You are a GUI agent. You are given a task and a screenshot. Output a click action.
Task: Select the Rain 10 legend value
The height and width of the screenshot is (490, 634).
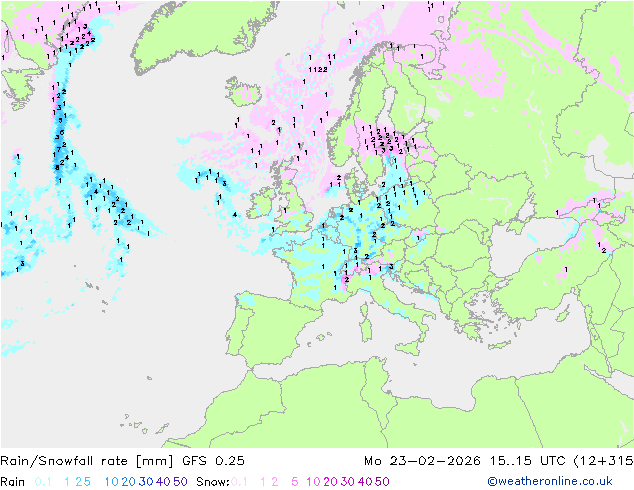(112, 482)
